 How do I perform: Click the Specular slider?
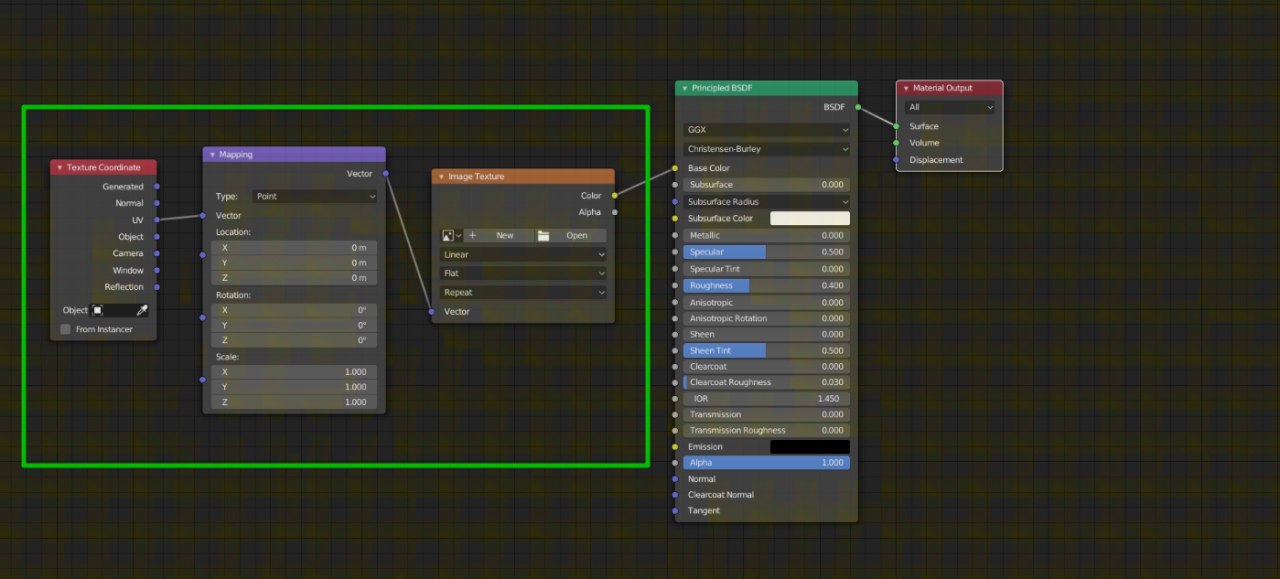[x=767, y=252]
